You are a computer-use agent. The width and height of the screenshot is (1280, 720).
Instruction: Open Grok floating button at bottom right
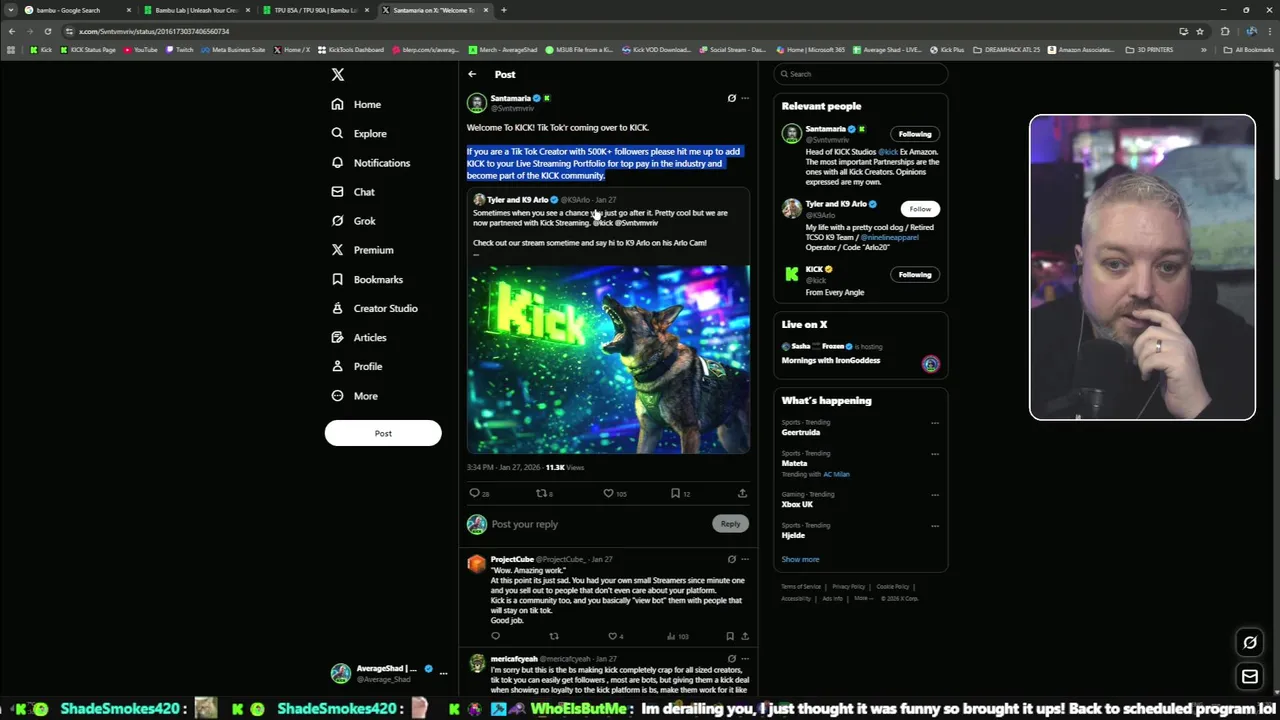pos(1250,642)
